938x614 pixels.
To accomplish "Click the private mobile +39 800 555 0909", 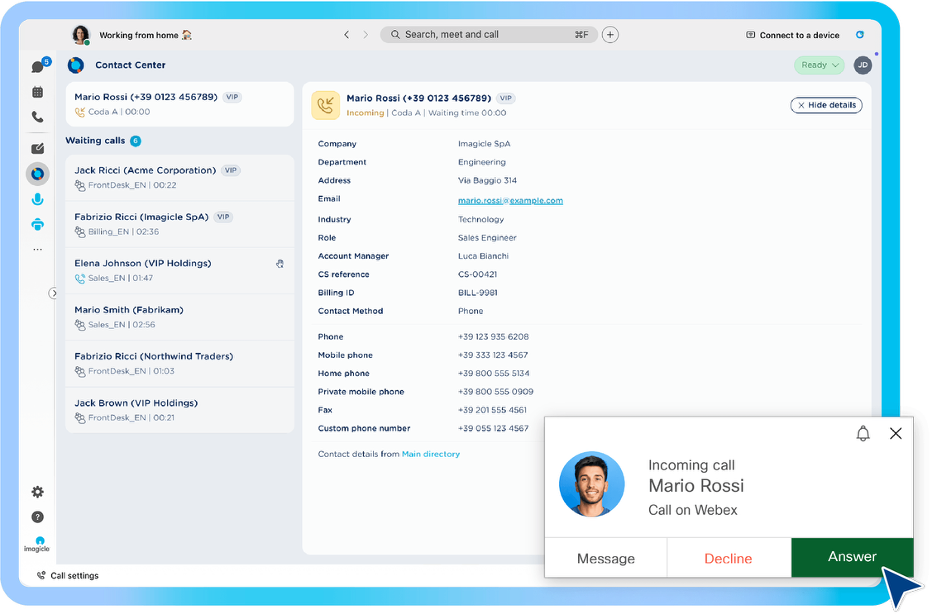I will point(495,392).
